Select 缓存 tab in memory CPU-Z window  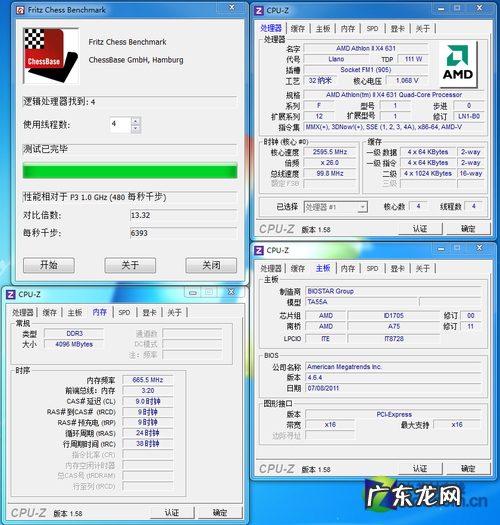click(50, 313)
